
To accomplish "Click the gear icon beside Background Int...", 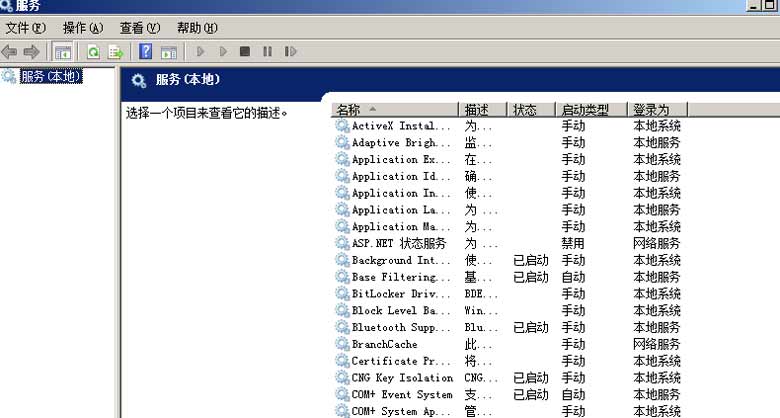I will (342, 260).
